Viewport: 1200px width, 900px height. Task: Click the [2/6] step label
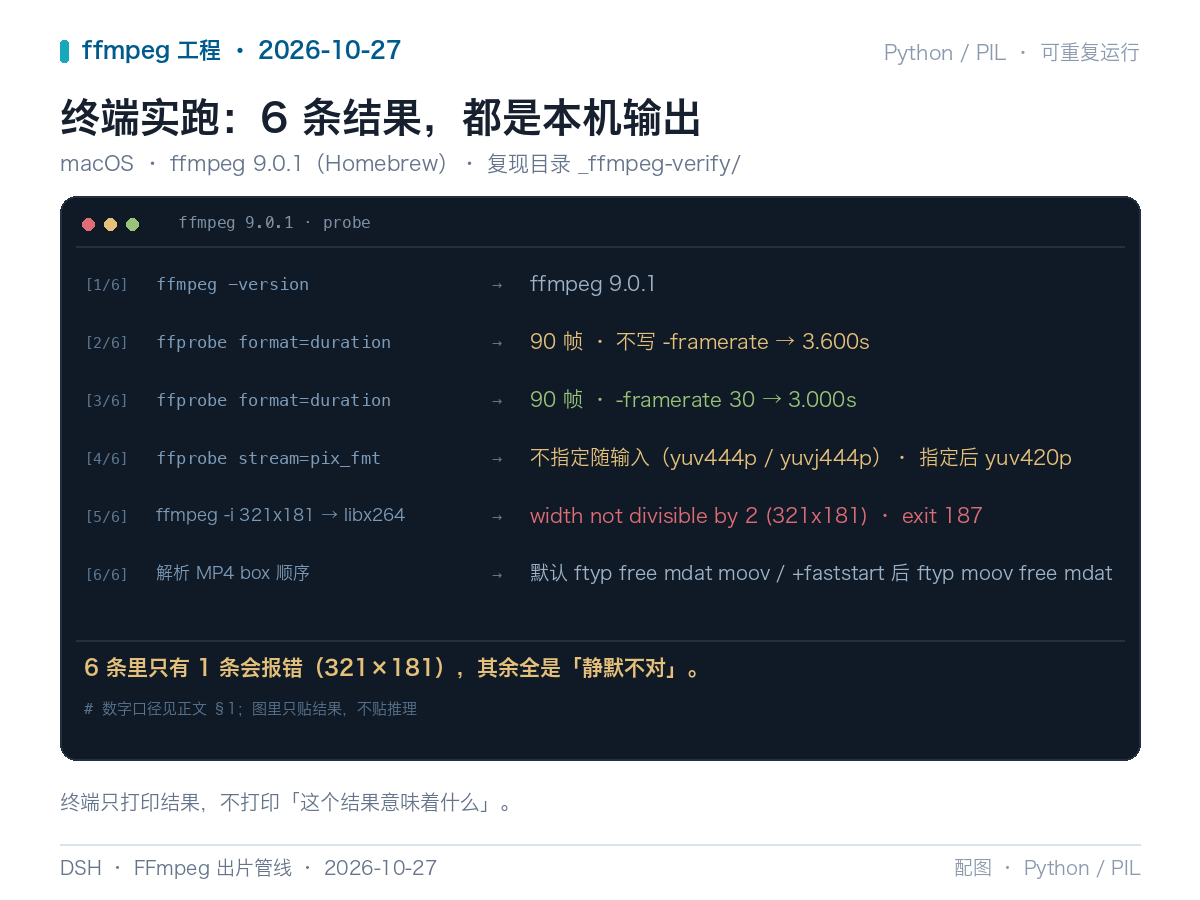(x=106, y=343)
